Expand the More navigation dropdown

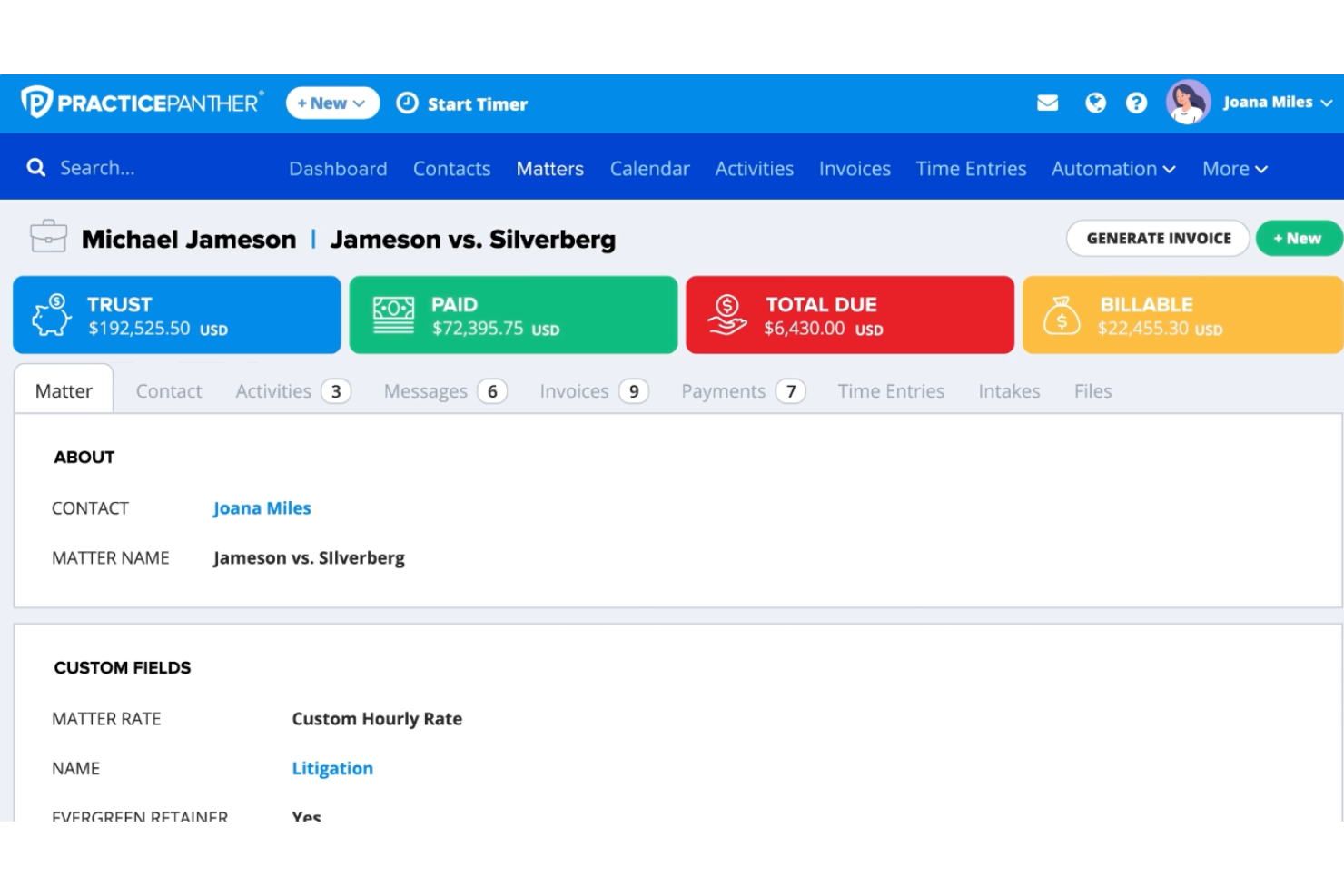pos(1232,168)
